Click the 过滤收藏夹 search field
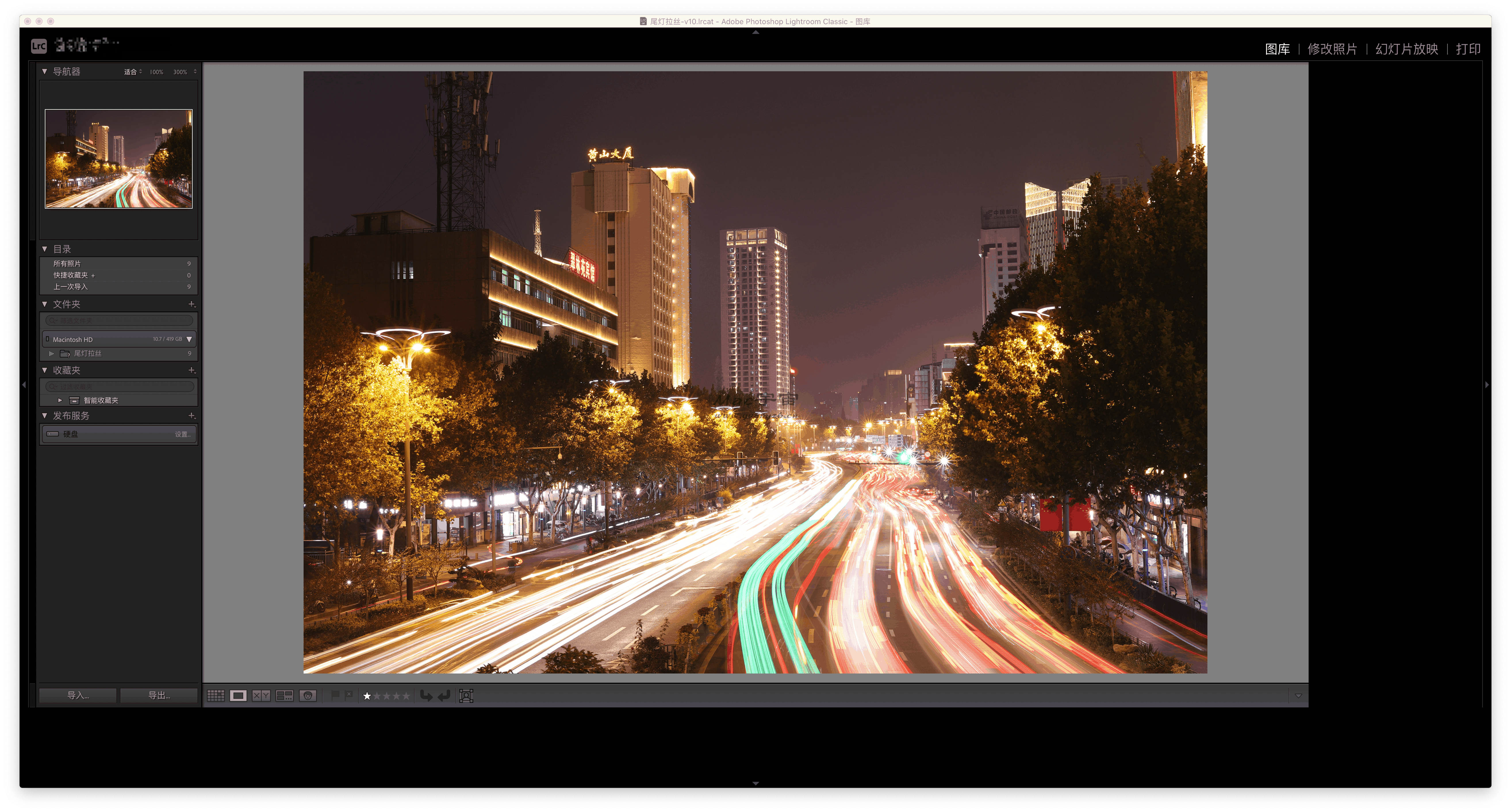The image size is (1511, 812). tap(119, 387)
